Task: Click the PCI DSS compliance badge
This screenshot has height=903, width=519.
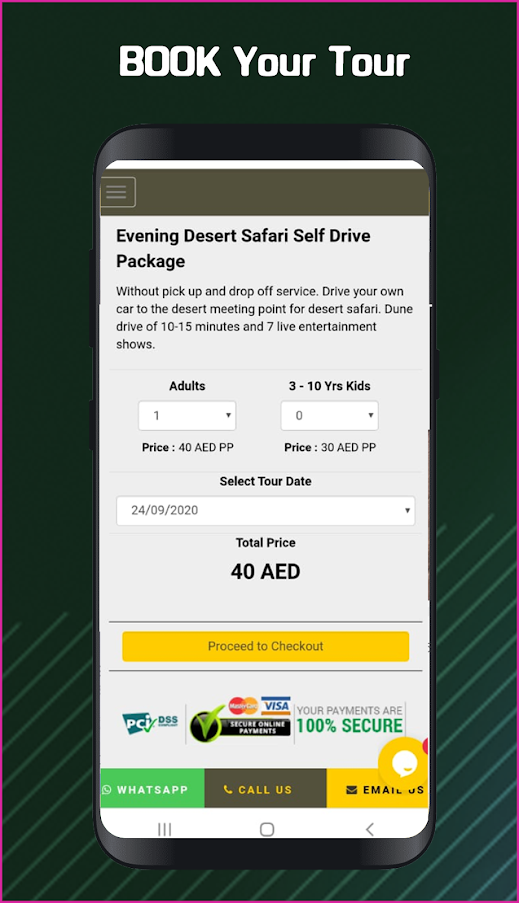Action: [x=150, y=723]
